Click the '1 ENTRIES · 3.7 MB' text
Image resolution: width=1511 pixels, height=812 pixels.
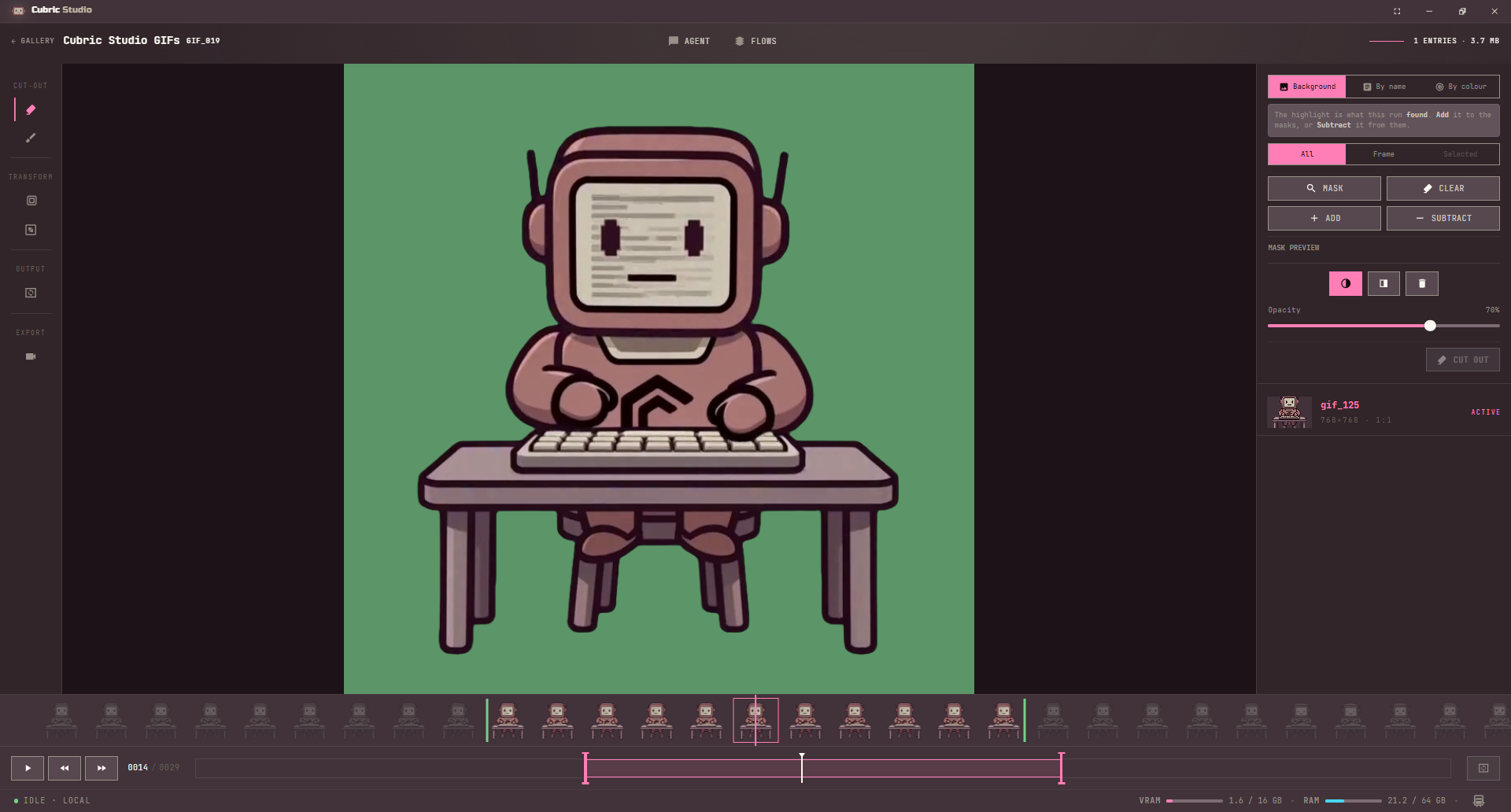click(1456, 41)
